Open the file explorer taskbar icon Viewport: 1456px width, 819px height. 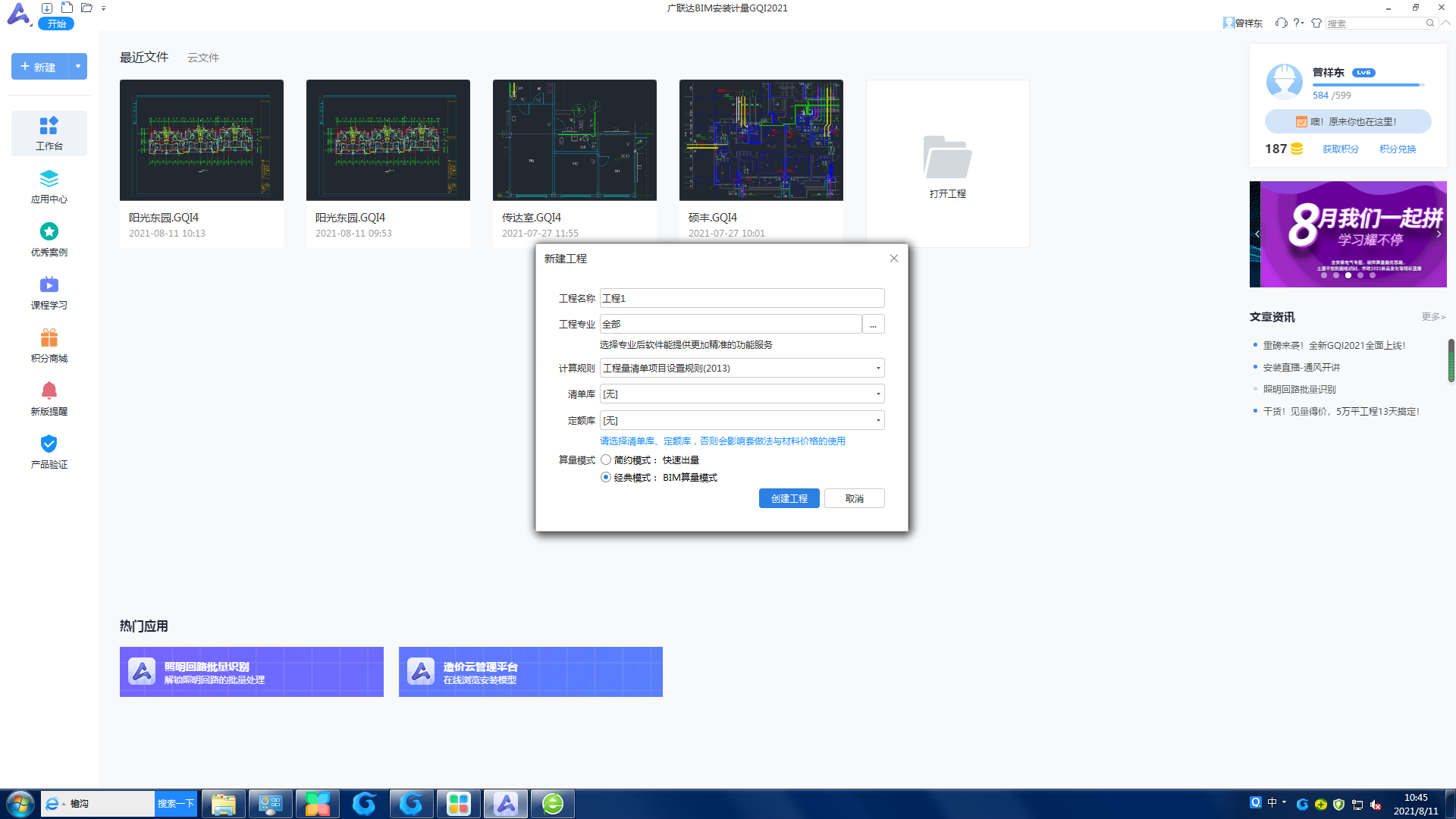[x=224, y=804]
